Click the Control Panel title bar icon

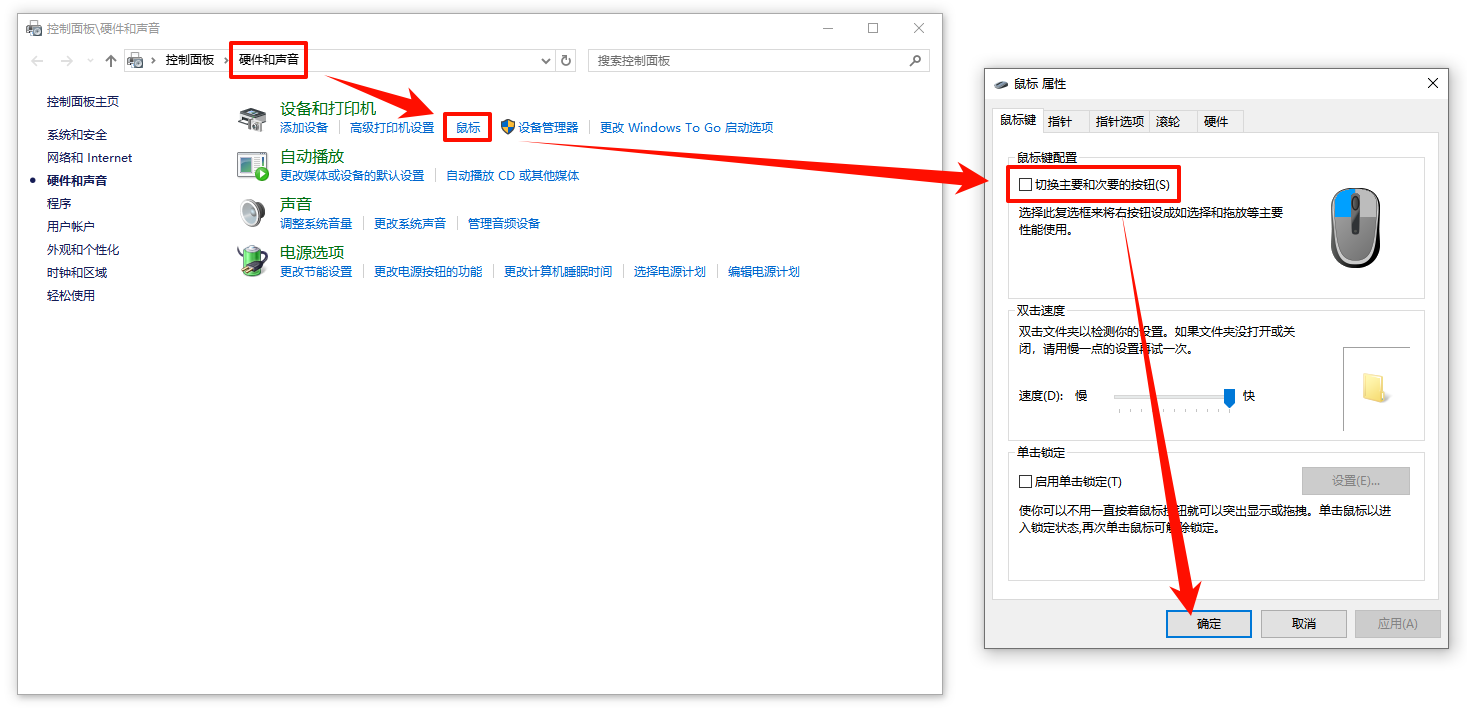tap(34, 28)
